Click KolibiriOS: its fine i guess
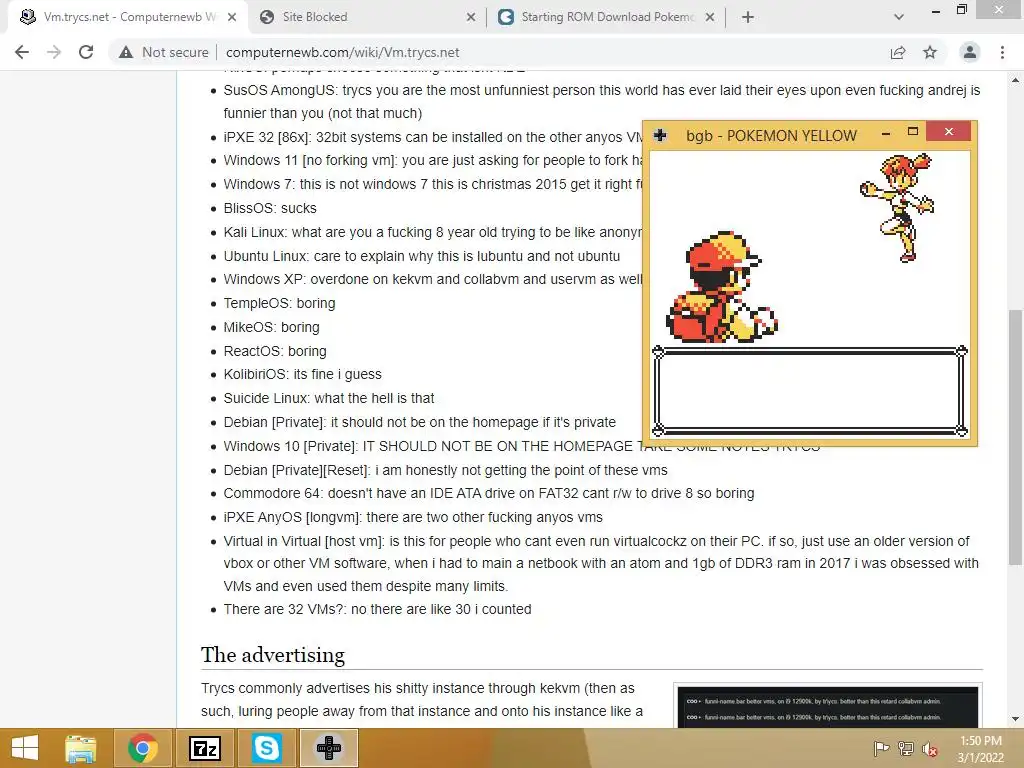 coord(302,374)
